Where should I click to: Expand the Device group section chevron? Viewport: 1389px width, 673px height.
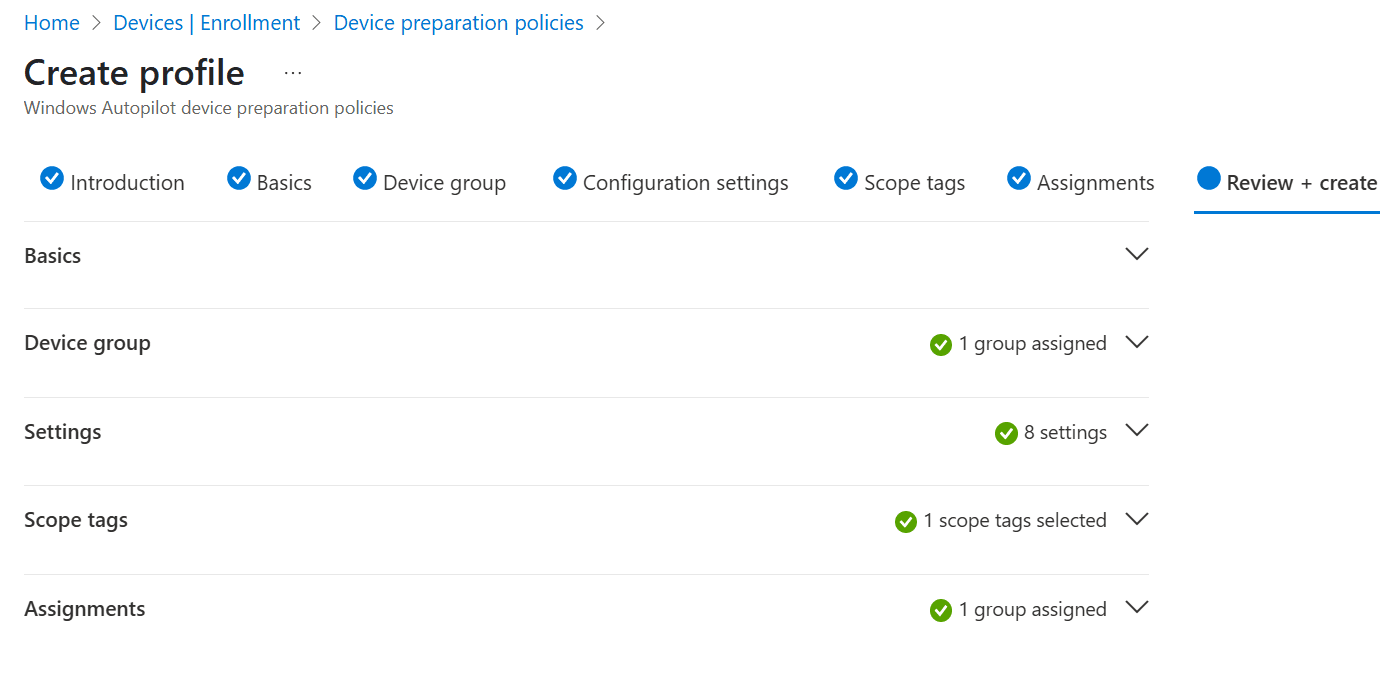pos(1136,342)
